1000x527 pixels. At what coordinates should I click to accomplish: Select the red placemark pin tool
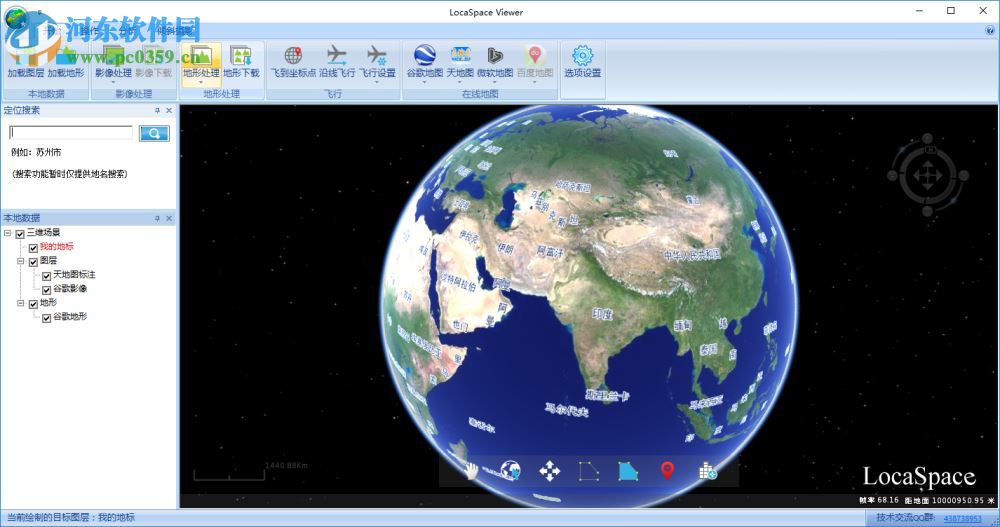(667, 471)
